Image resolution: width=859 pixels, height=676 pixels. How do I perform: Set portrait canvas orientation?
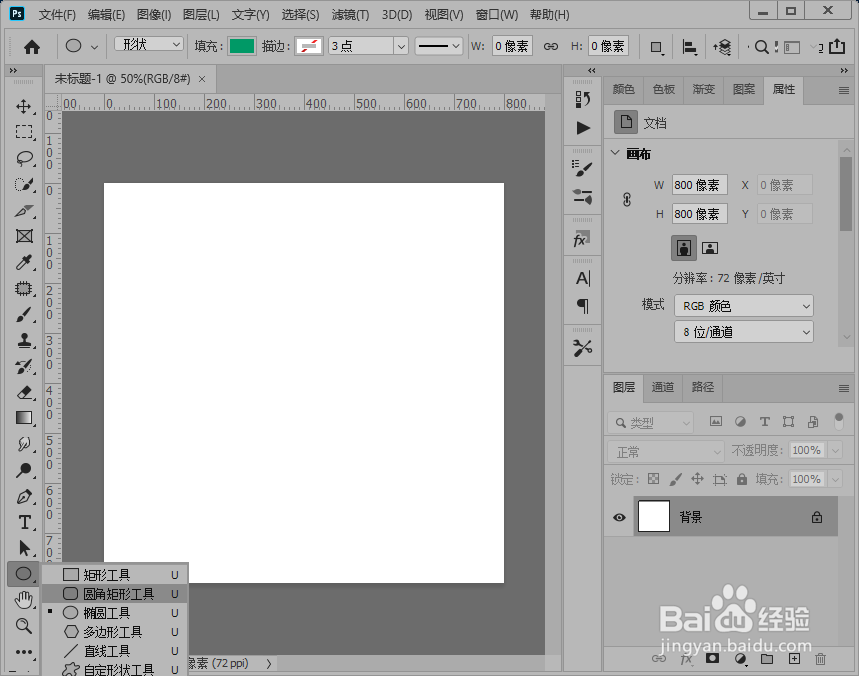[684, 248]
